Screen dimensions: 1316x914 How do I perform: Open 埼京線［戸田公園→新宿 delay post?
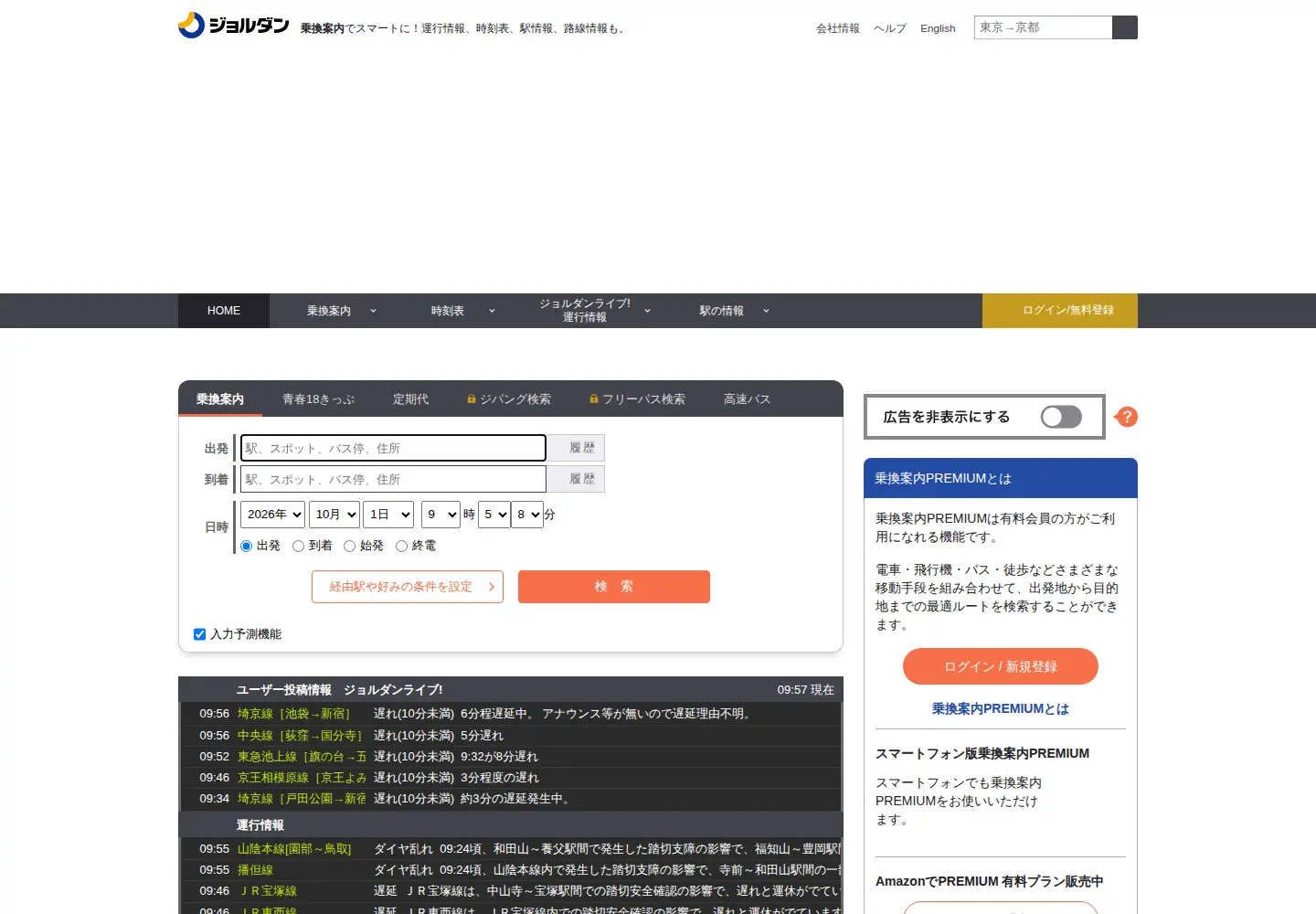[302, 799]
